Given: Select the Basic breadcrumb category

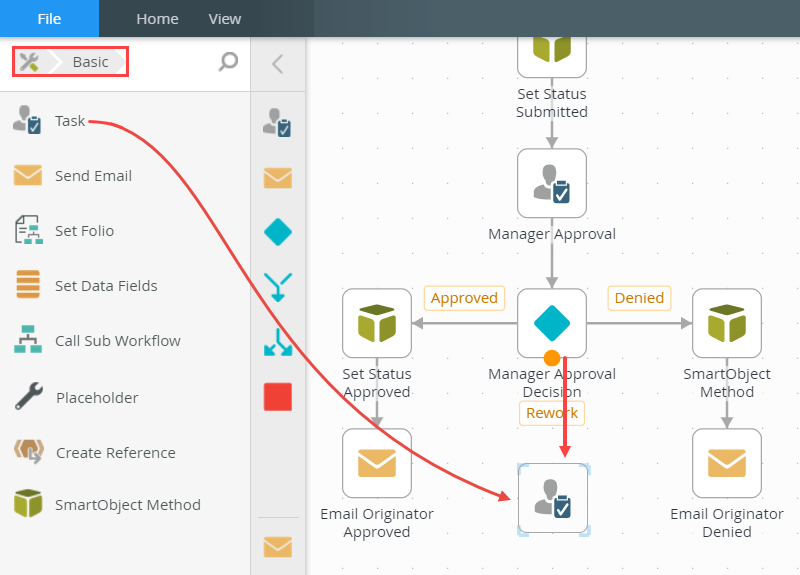Looking at the screenshot, I should coord(90,62).
